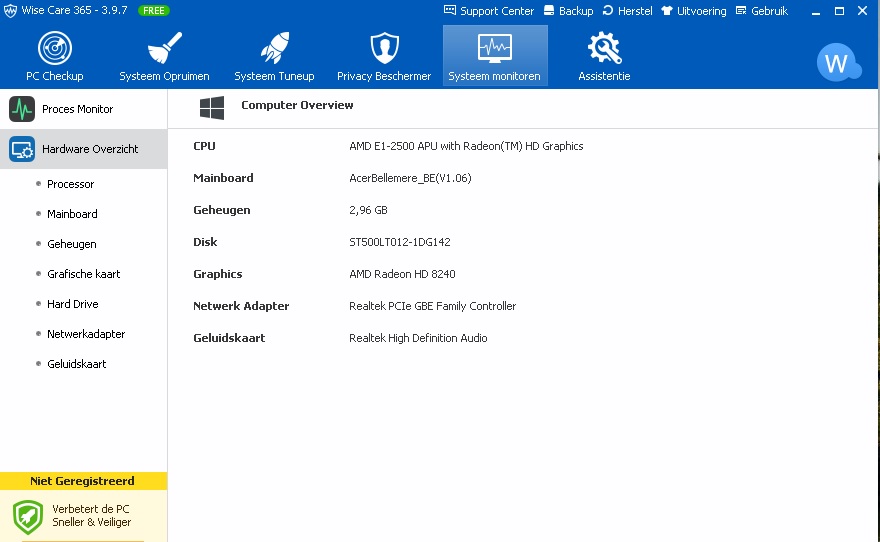Click the green FREE badge
This screenshot has height=542, width=880.
pos(153,11)
